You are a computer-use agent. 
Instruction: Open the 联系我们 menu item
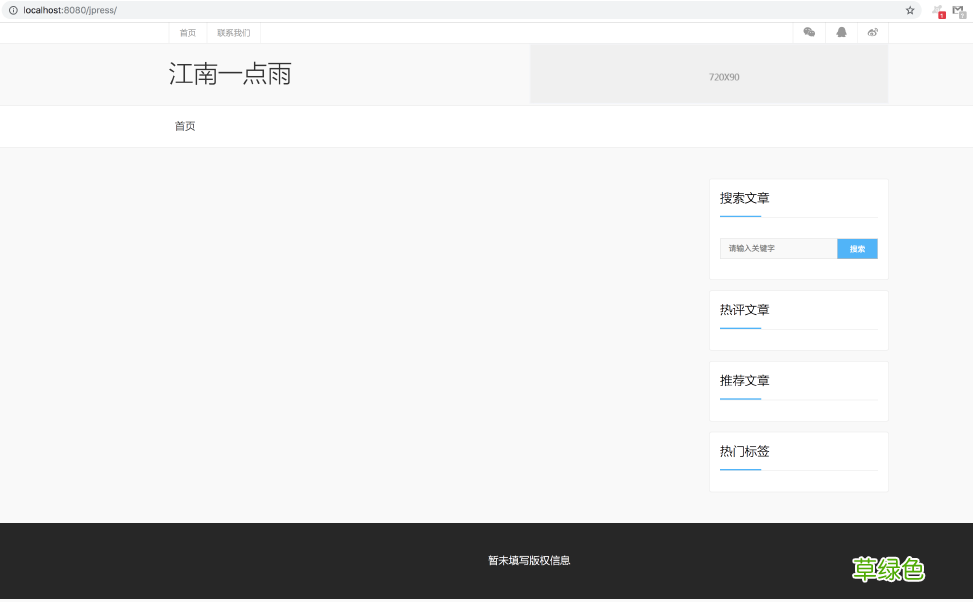coord(233,32)
